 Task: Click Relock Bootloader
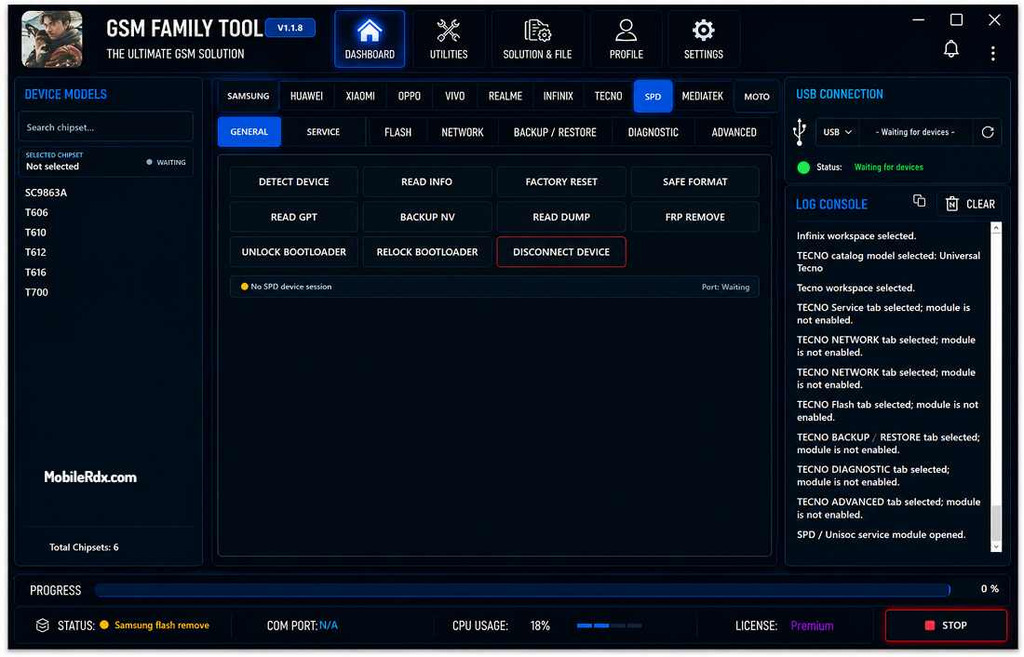(x=426, y=252)
